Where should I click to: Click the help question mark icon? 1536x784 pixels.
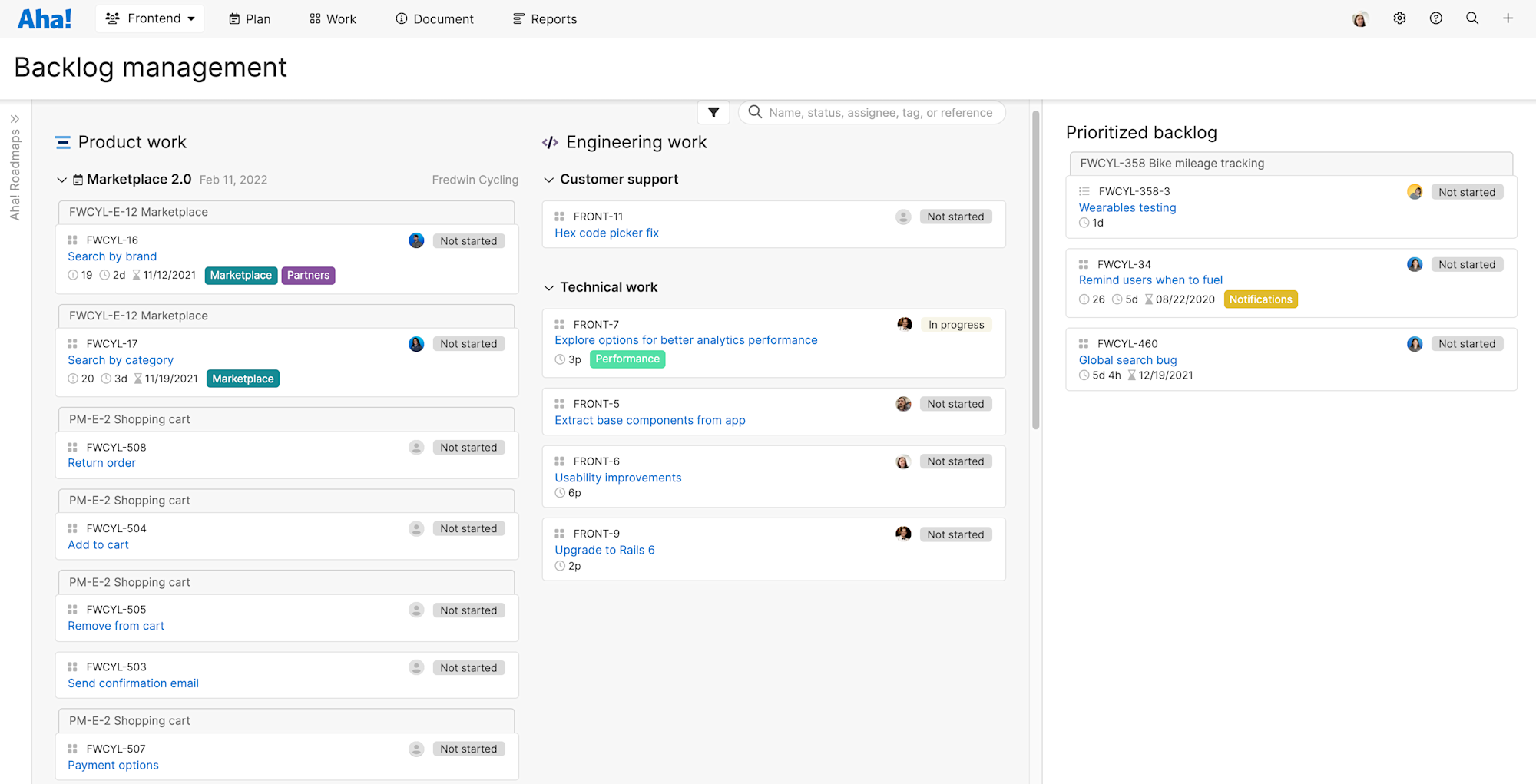[1435, 18]
